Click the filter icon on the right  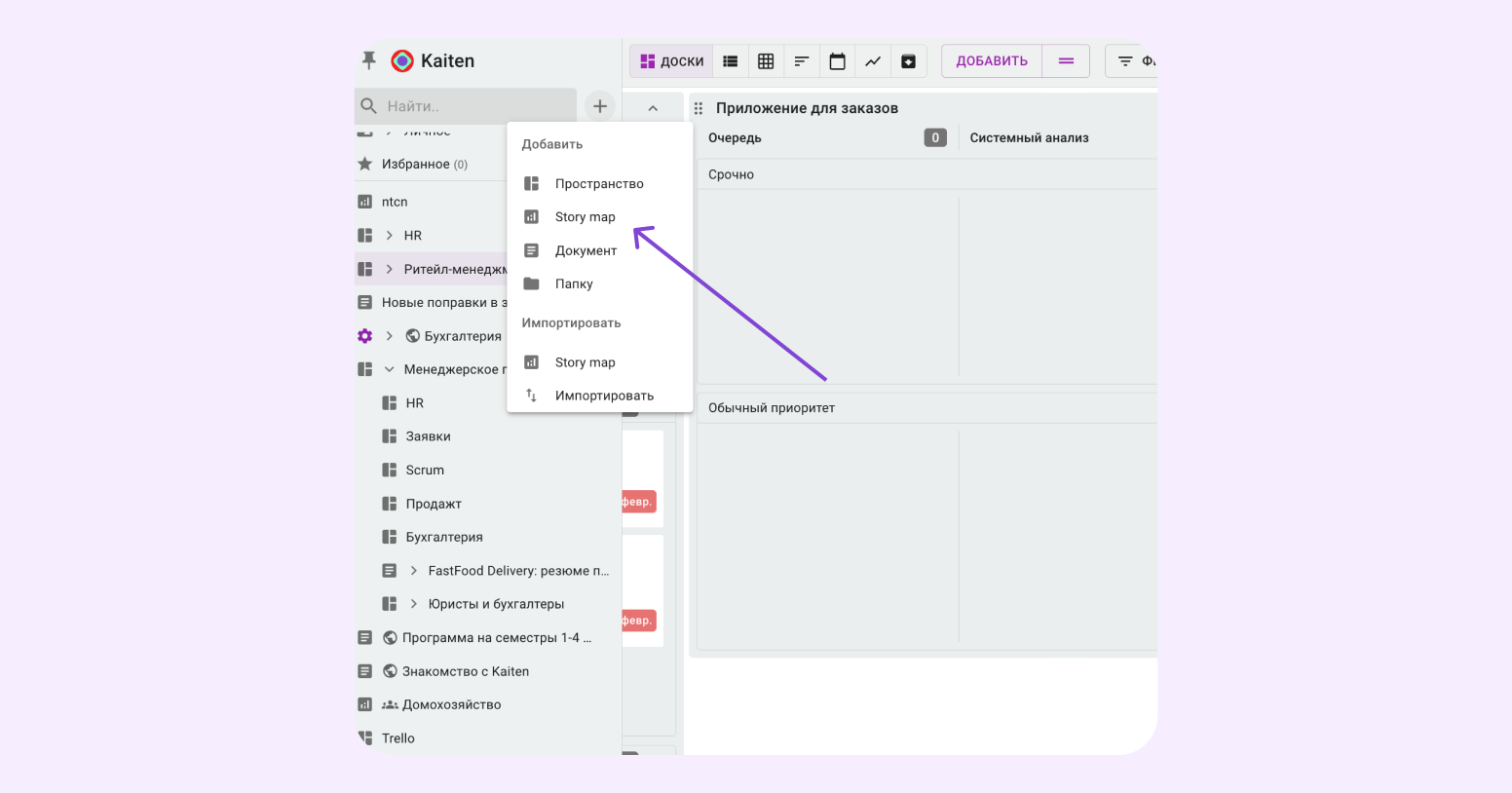pyautogui.click(x=1126, y=60)
